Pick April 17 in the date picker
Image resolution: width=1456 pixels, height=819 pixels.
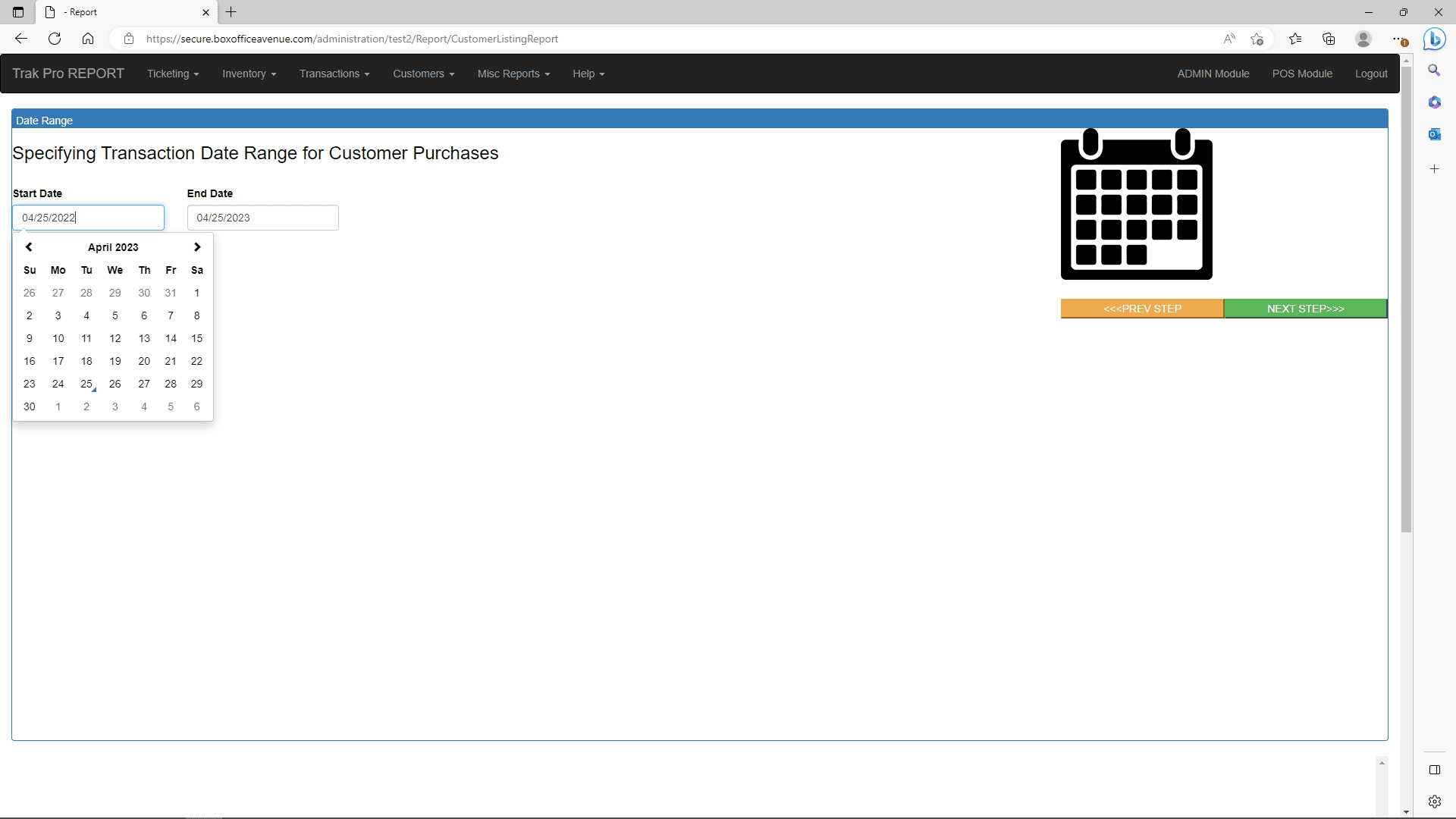point(58,361)
